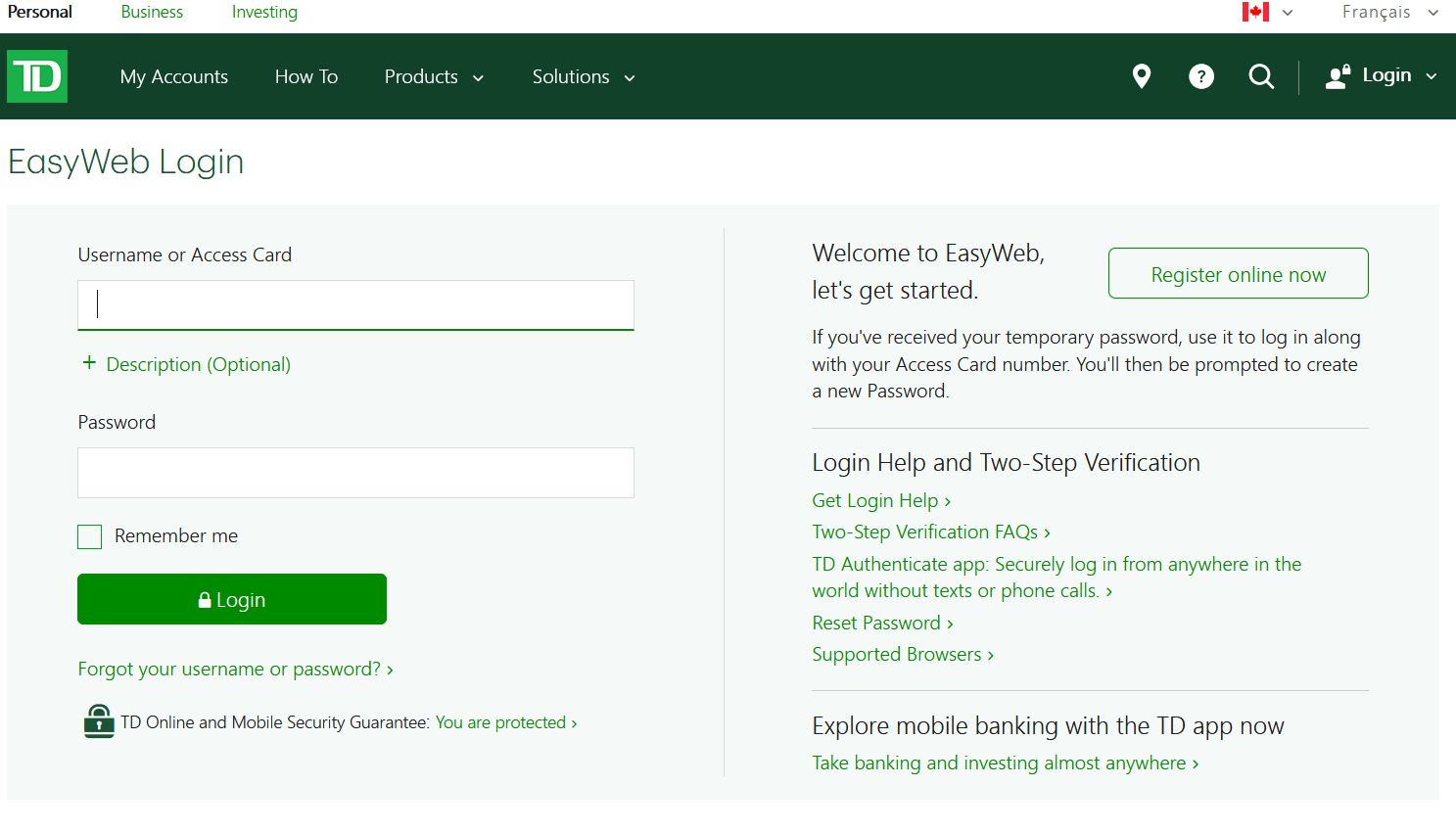Open the Reset Password link
The width and height of the screenshot is (1456, 833).
882,623
